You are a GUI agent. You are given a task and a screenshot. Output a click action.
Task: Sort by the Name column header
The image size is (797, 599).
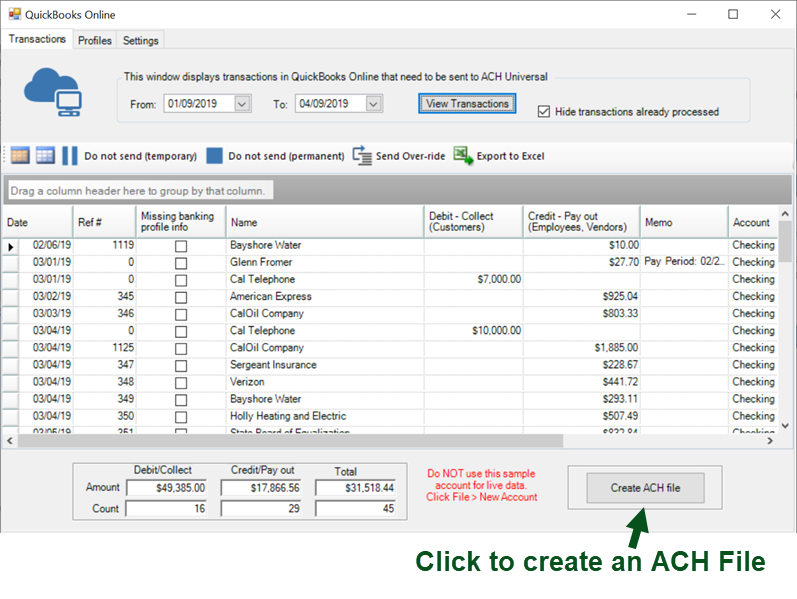(325, 222)
